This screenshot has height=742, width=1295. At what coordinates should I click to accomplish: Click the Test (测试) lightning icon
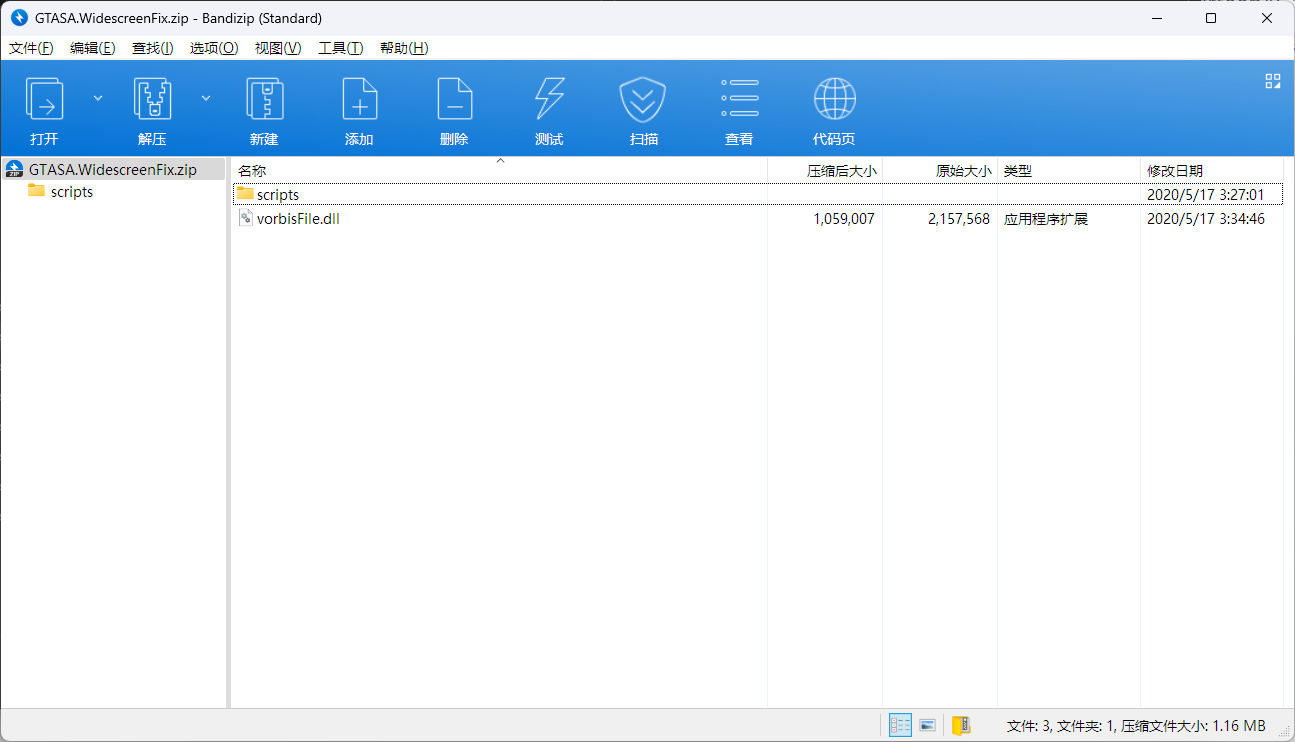[x=549, y=100]
